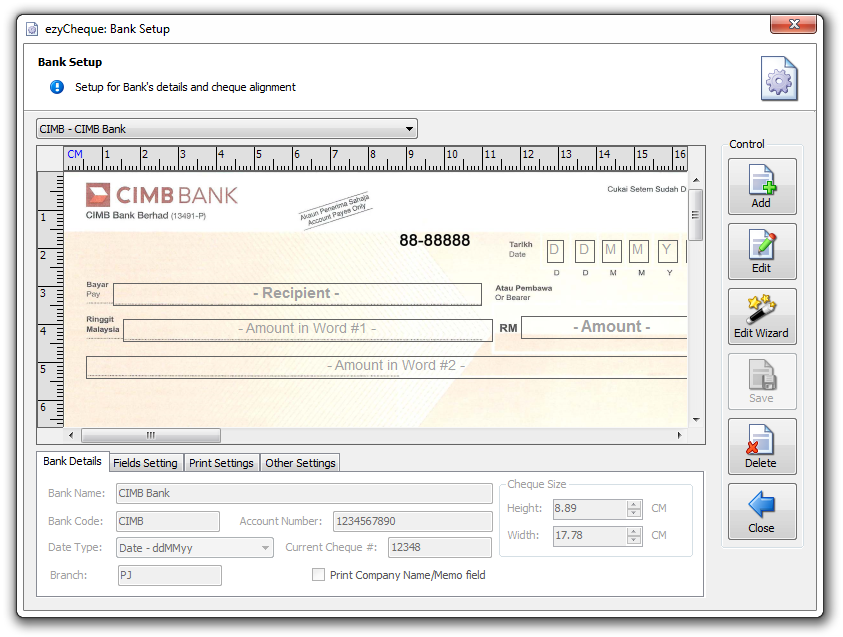The width and height of the screenshot is (843, 637).
Task: Open the Other Settings tab
Action: pos(300,463)
